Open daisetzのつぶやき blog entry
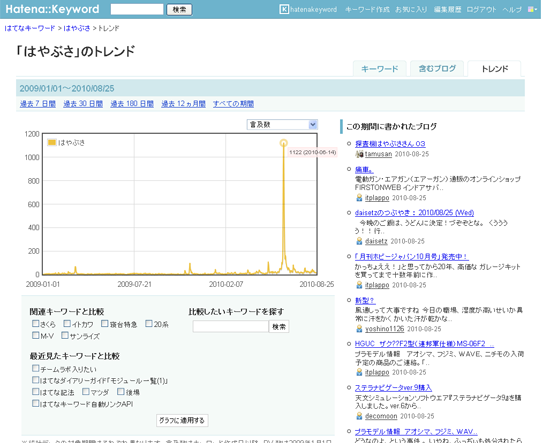The width and height of the screenshot is (541, 443). [x=414, y=213]
